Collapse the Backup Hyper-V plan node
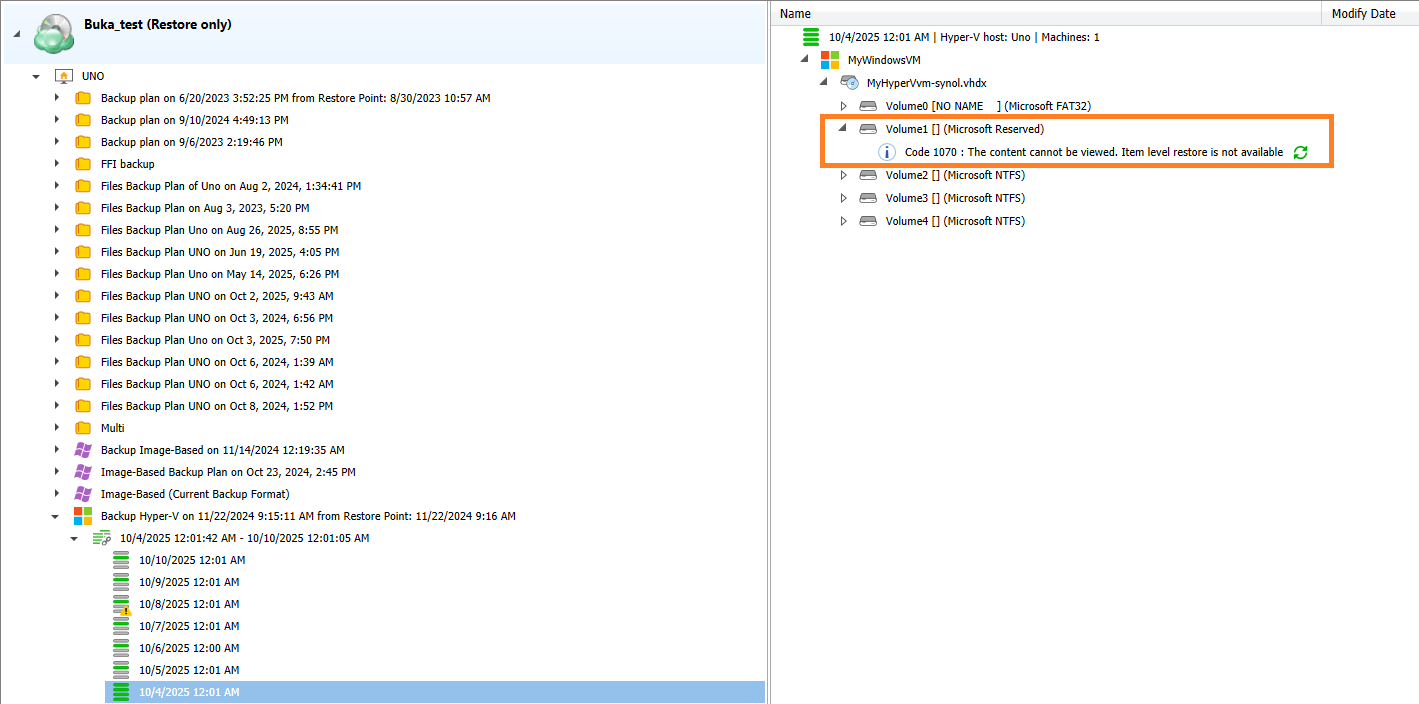The image size is (1419, 704). point(57,516)
